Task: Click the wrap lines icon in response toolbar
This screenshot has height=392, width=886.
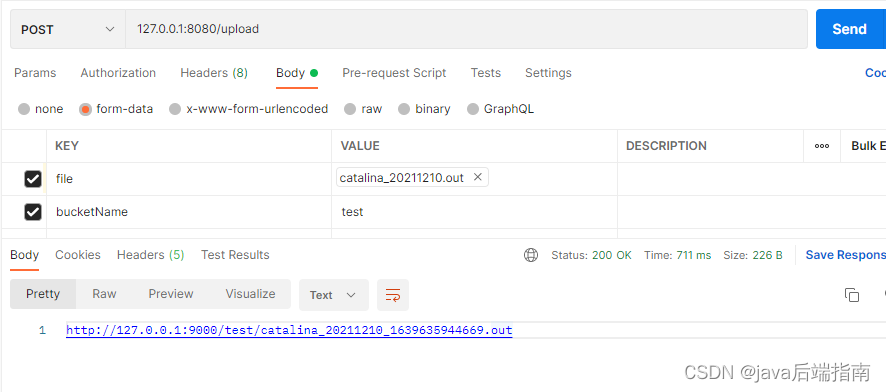Action: pos(393,295)
